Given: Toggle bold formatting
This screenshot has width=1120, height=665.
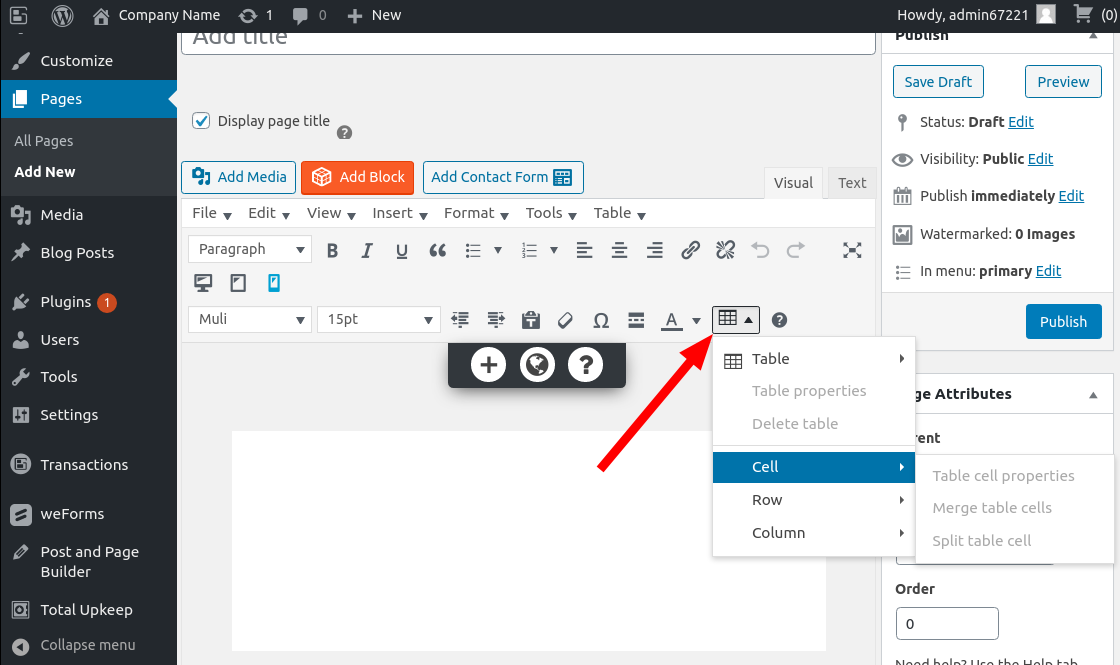Looking at the screenshot, I should tap(332, 250).
